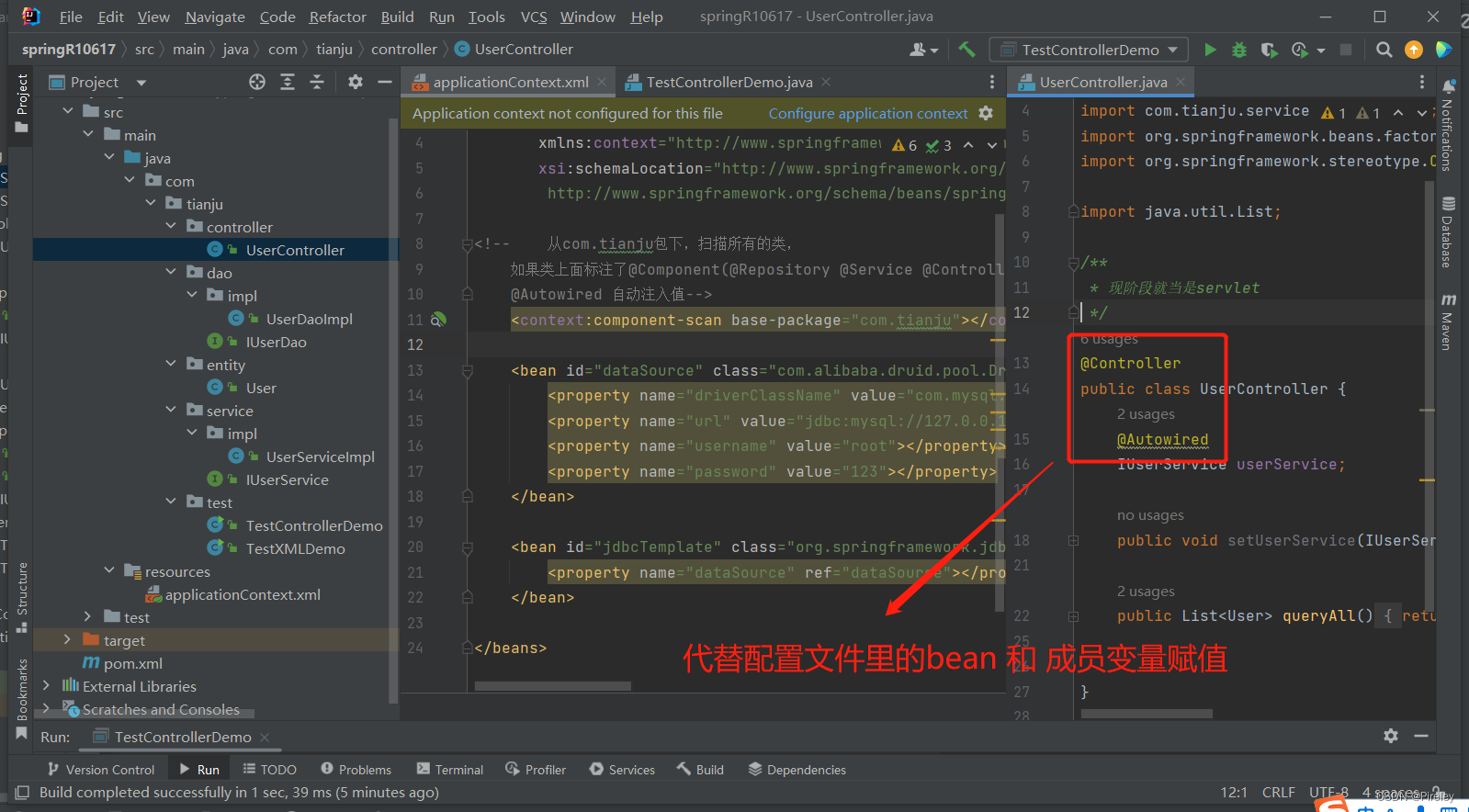1469x812 pixels.
Task: Hide the Project panel with minus icon
Action: [385, 82]
